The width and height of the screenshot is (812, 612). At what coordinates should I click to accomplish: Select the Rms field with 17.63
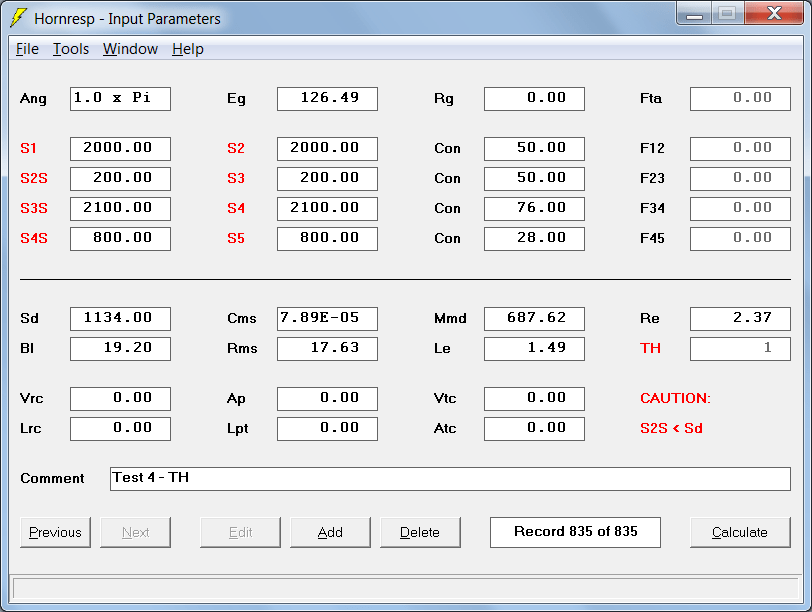[x=327, y=349]
